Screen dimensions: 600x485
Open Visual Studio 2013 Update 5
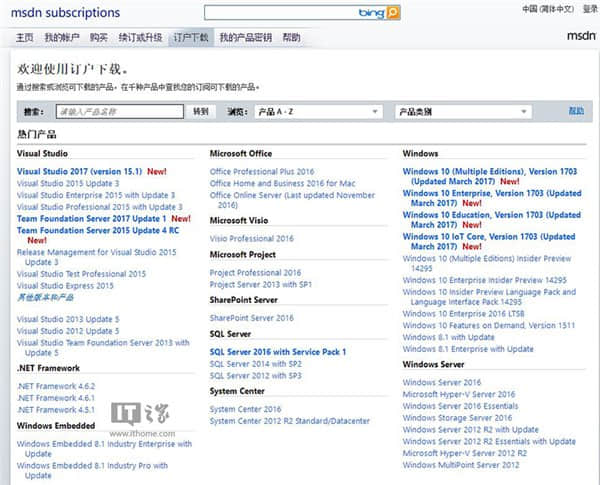click(x=68, y=319)
